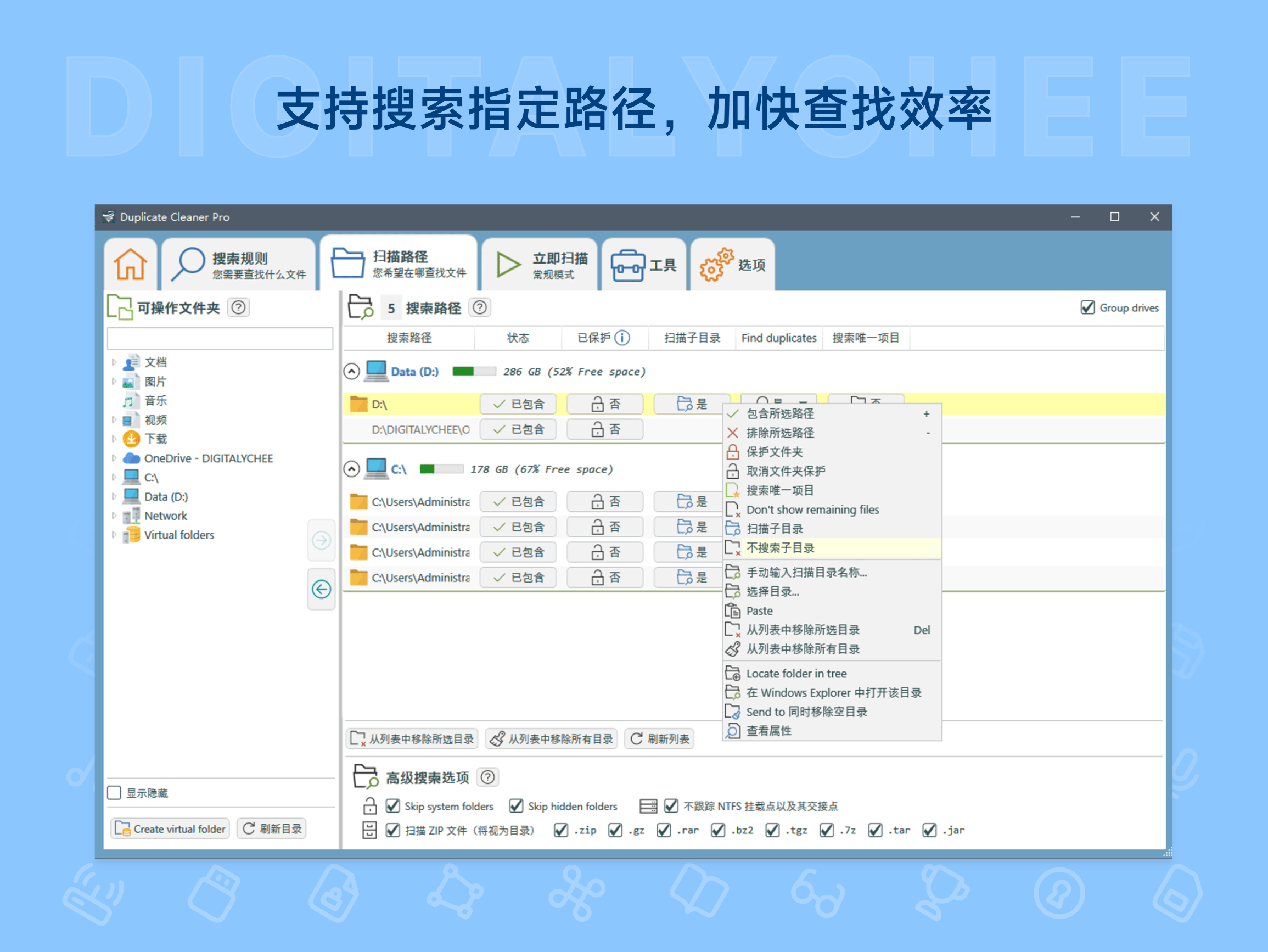
Task: Collapse the C:\ drive group
Action: [x=351, y=469]
